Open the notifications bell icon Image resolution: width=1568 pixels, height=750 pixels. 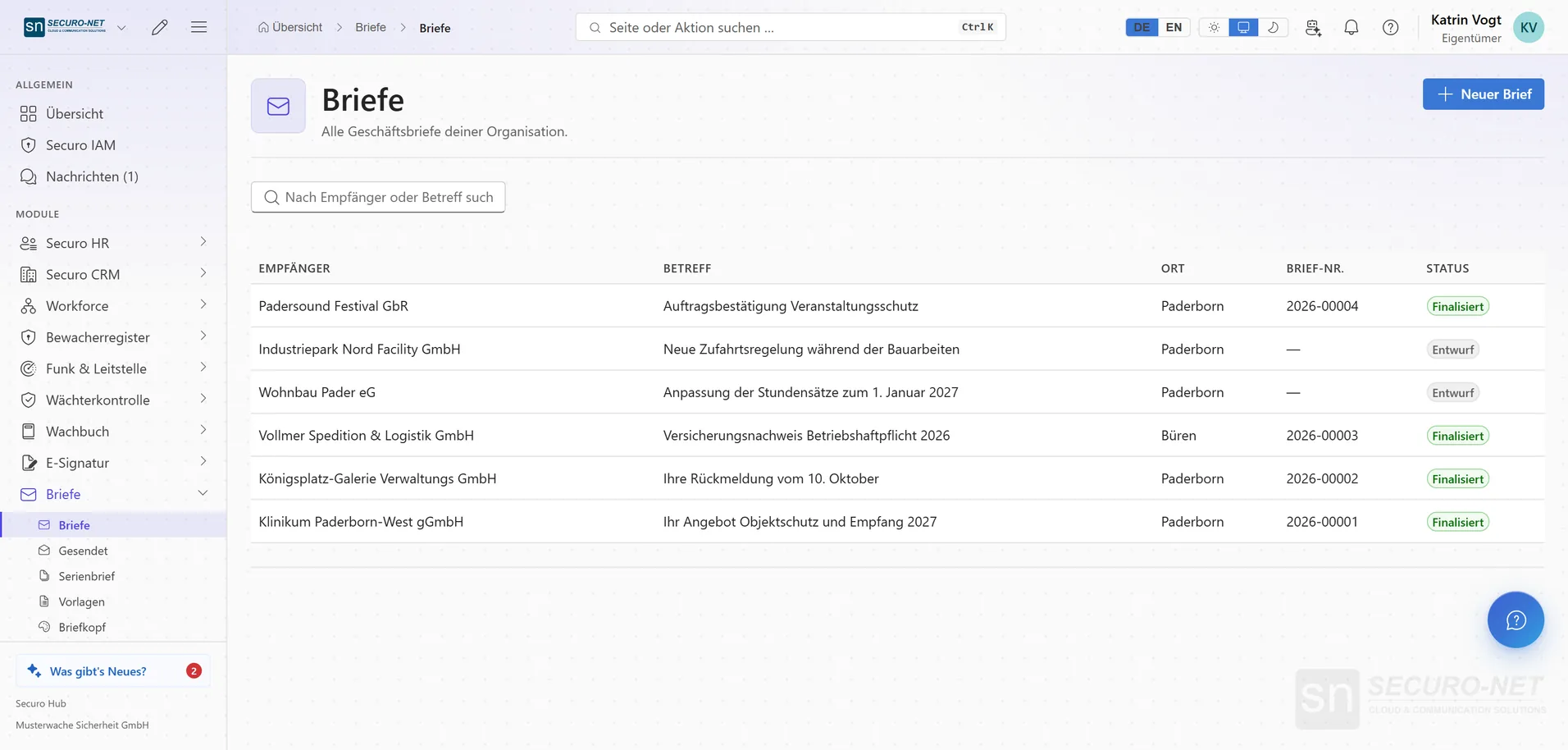pyautogui.click(x=1351, y=27)
